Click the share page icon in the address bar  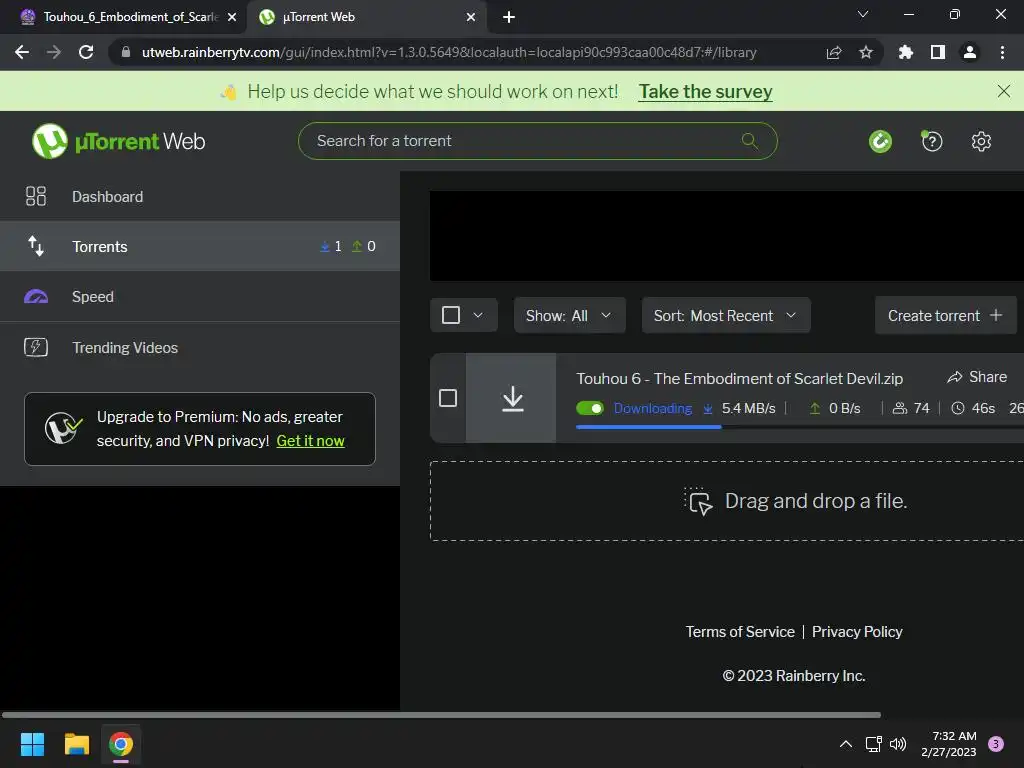[x=834, y=52]
